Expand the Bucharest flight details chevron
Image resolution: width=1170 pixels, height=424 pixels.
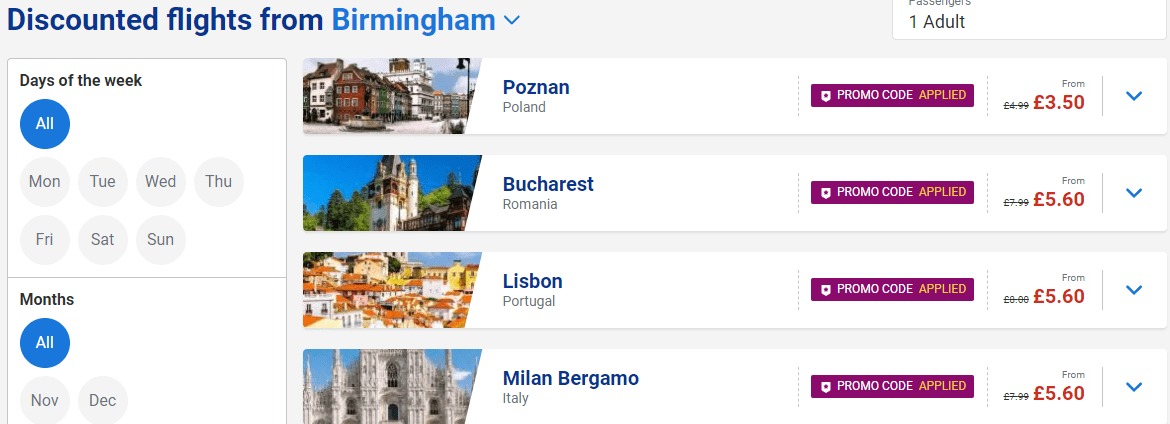1133,193
